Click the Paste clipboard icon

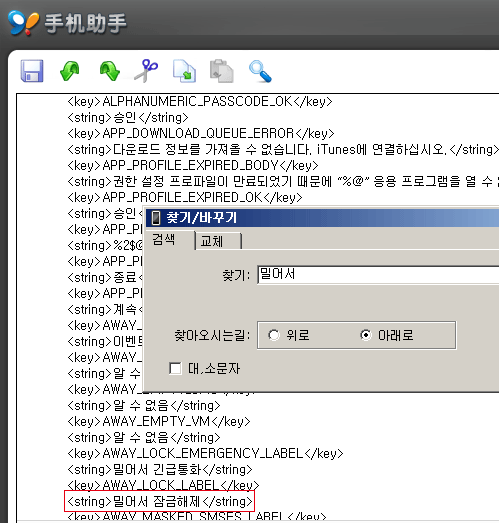click(221, 71)
